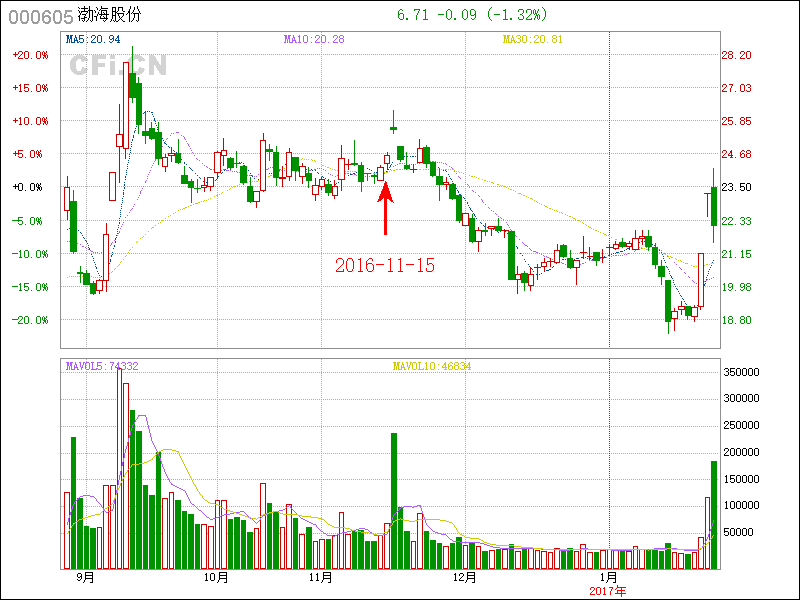Click the tallest green volume bar in mid-November
The width and height of the screenshot is (800, 600).
(x=394, y=500)
